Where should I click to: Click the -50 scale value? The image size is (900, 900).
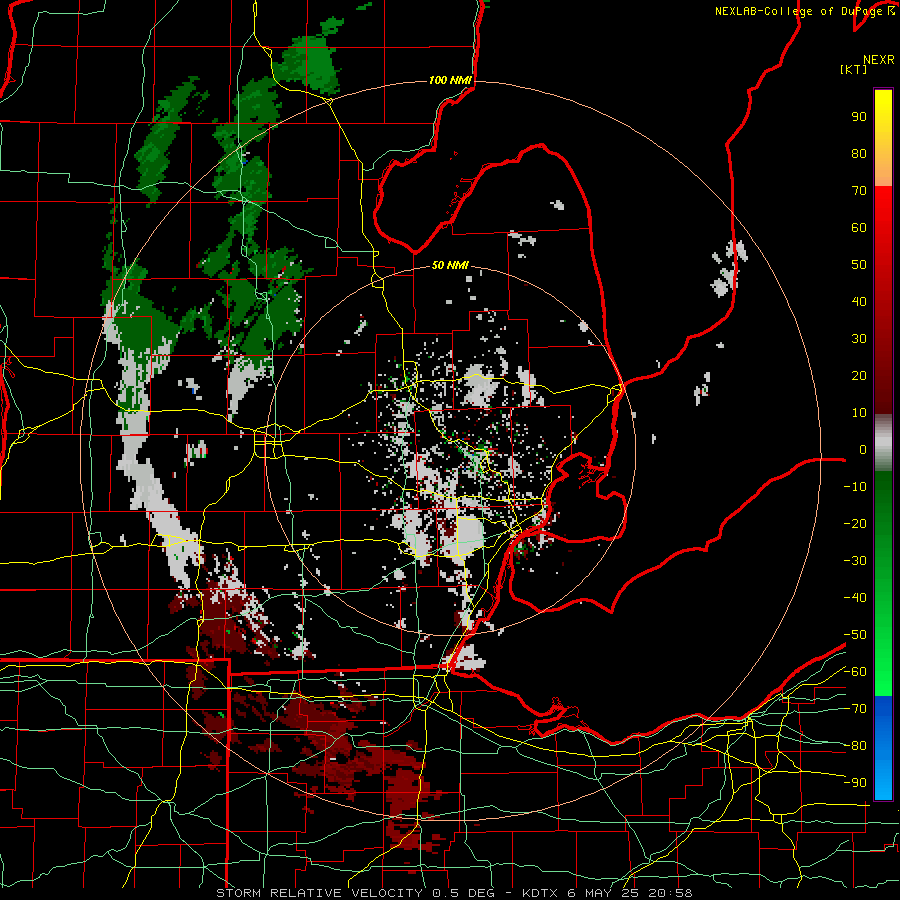pos(855,635)
